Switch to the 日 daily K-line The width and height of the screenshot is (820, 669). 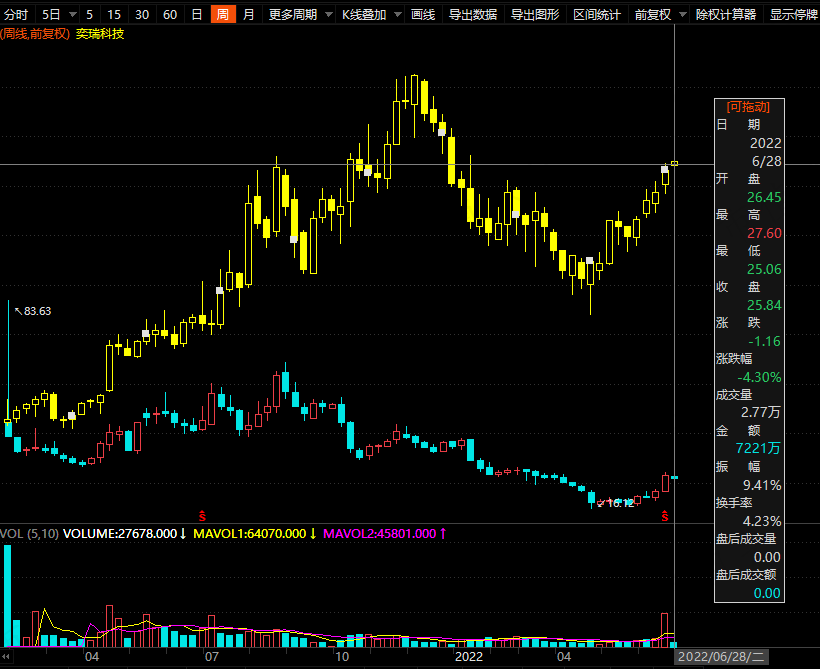click(197, 14)
